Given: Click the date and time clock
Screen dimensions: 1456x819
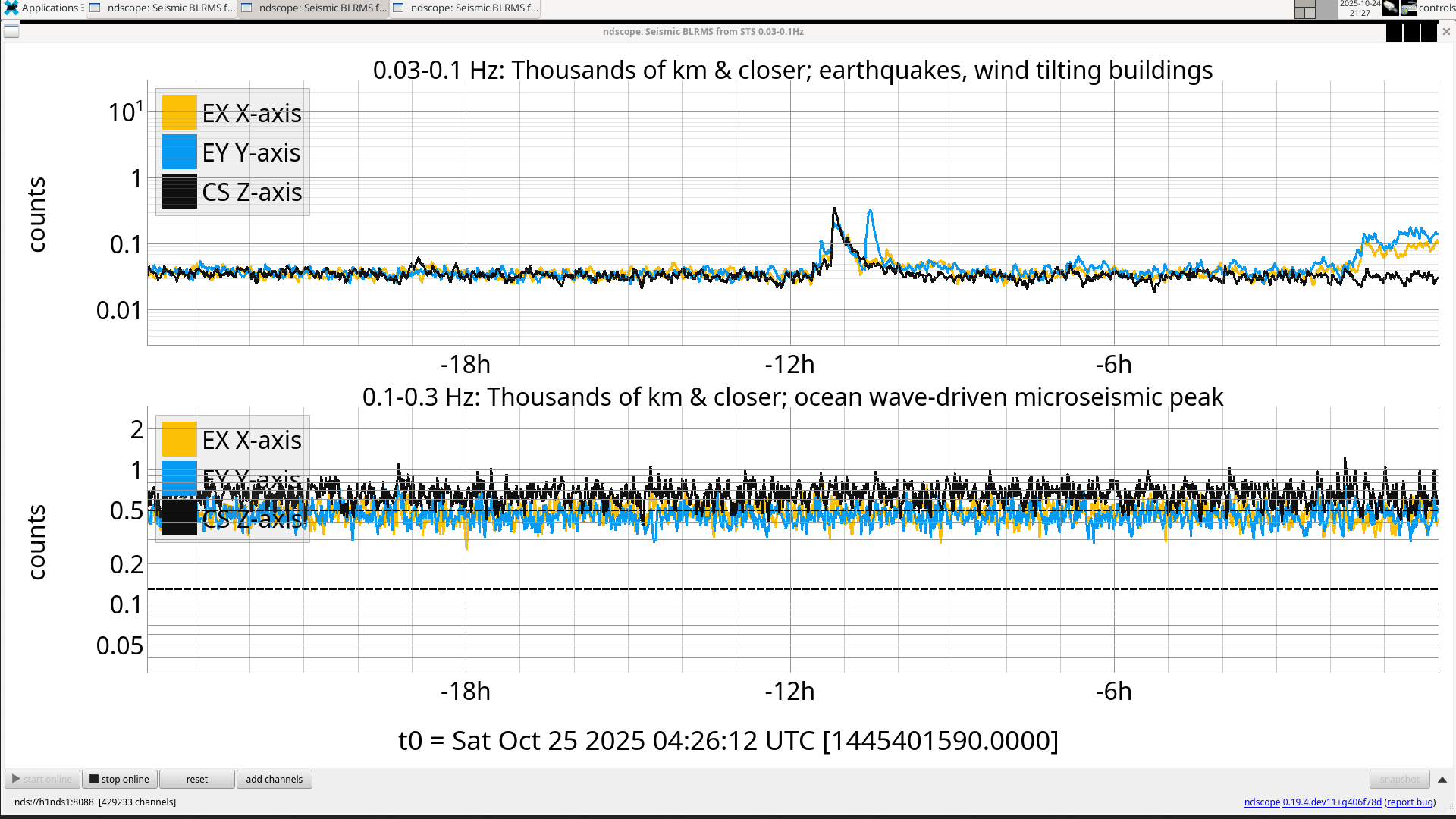Looking at the screenshot, I should pos(1360,8).
